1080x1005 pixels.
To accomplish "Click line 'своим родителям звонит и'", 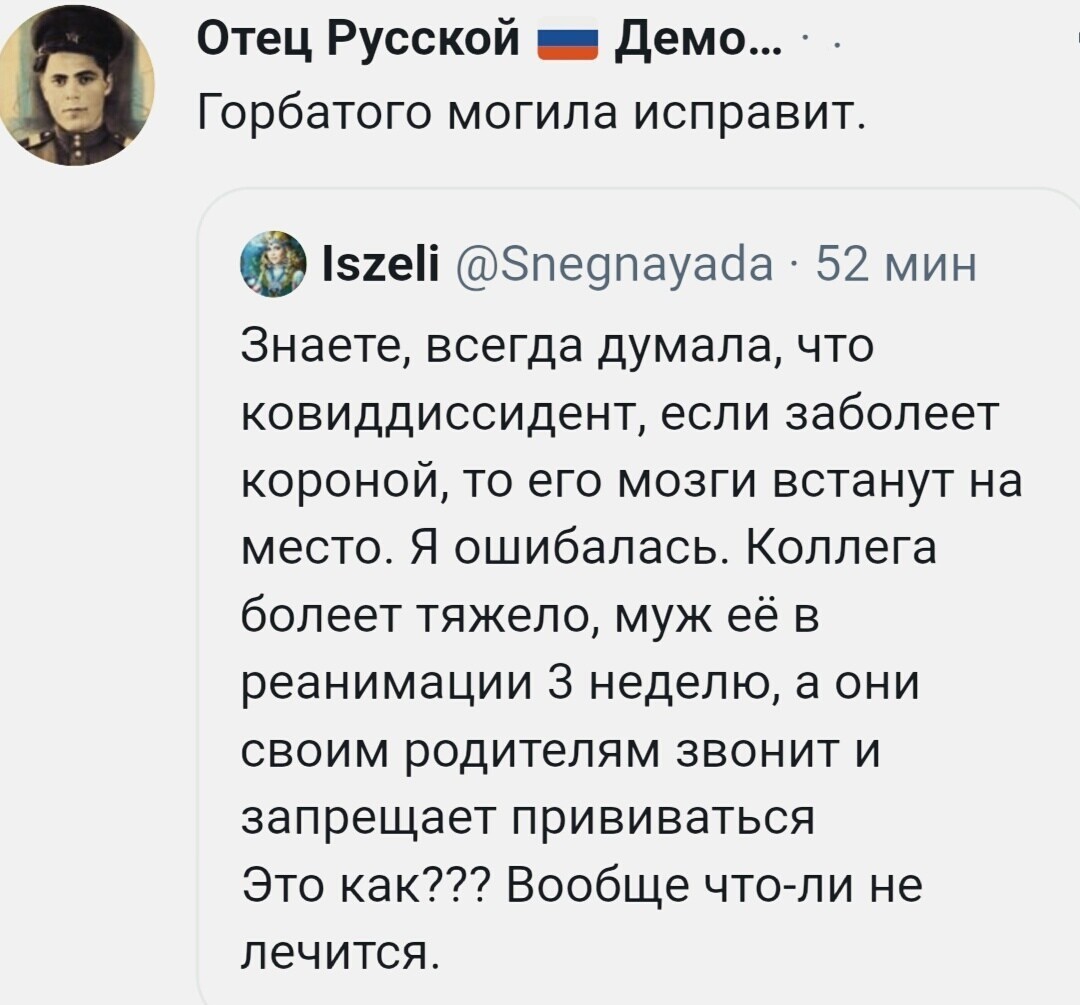I will point(561,752).
